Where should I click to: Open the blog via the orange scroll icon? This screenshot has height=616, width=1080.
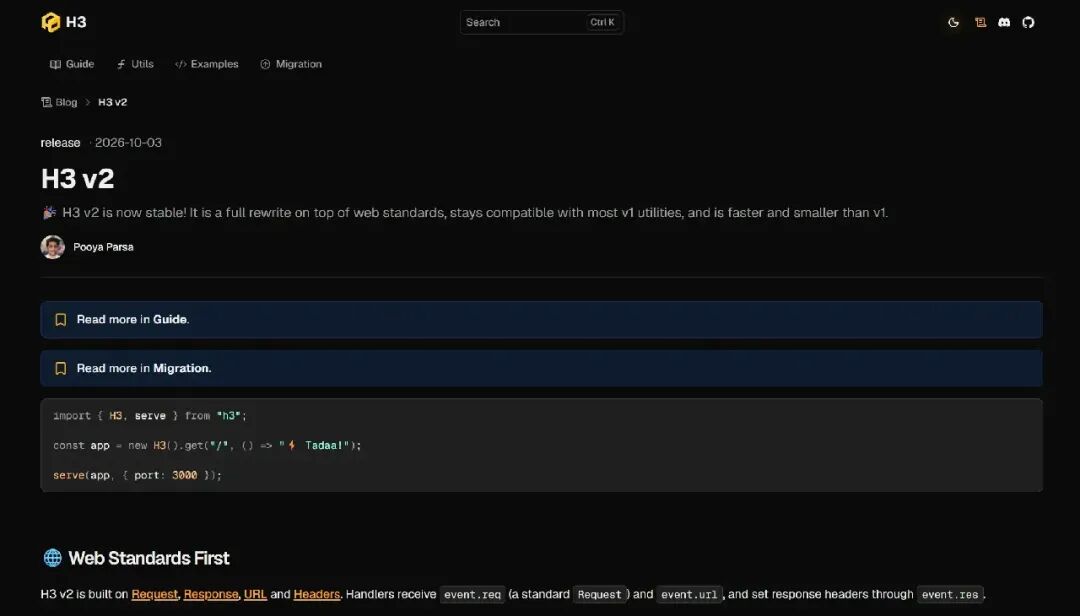(x=980, y=23)
